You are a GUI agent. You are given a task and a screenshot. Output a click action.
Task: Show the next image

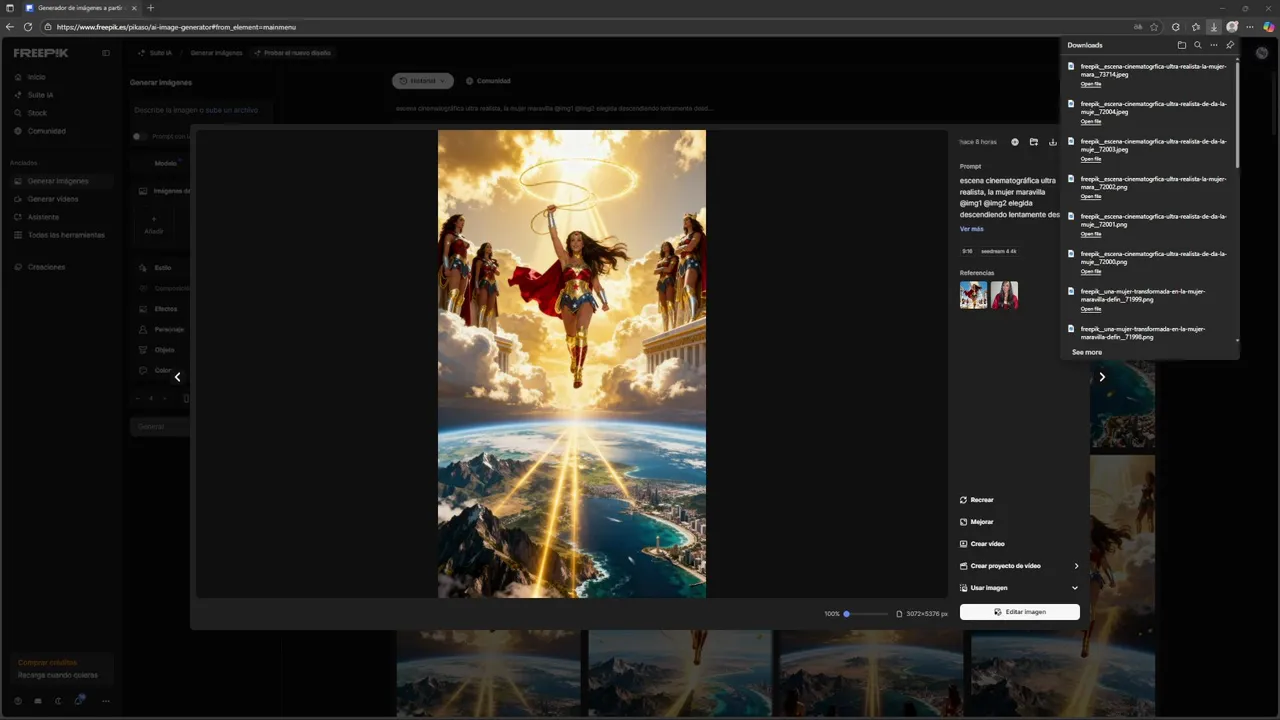point(1102,377)
